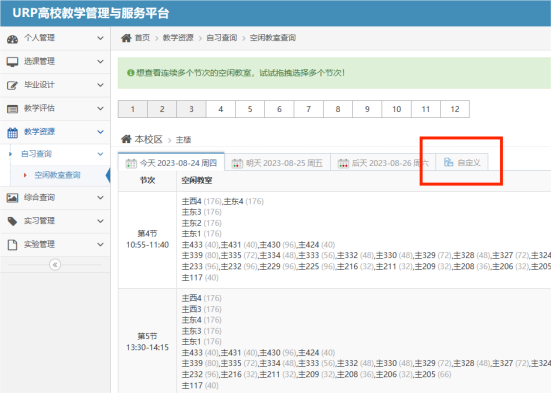The width and height of the screenshot is (552, 393).
Task: Open the 空闲教室查询 sidebar item
Action: (57, 175)
